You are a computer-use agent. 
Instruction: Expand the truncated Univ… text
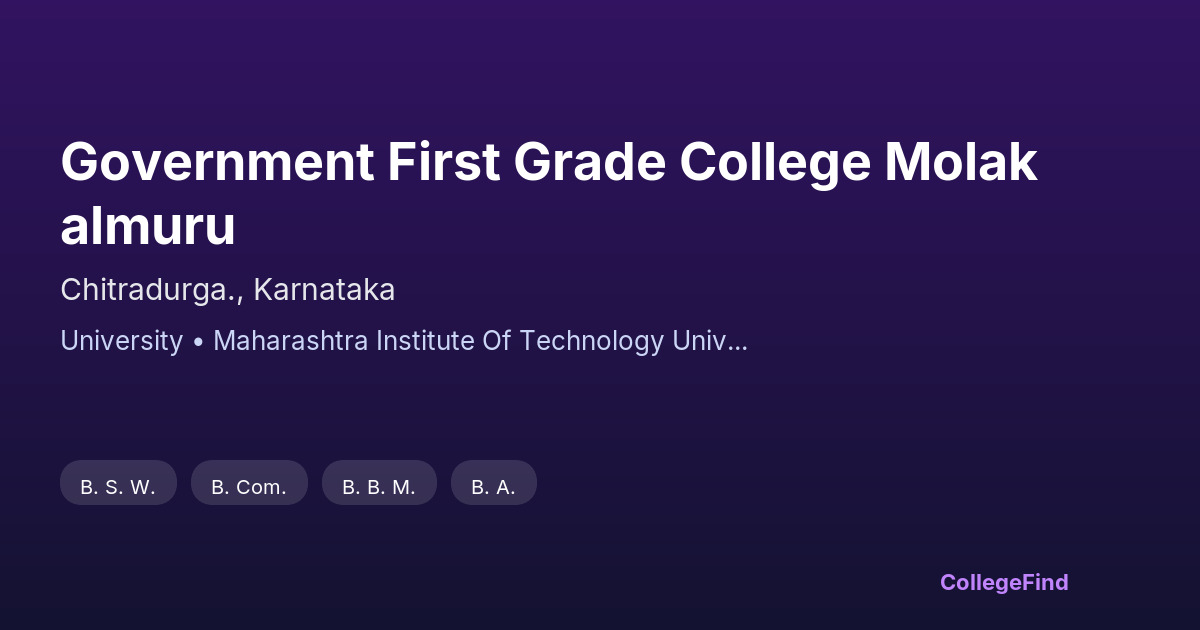tap(710, 341)
